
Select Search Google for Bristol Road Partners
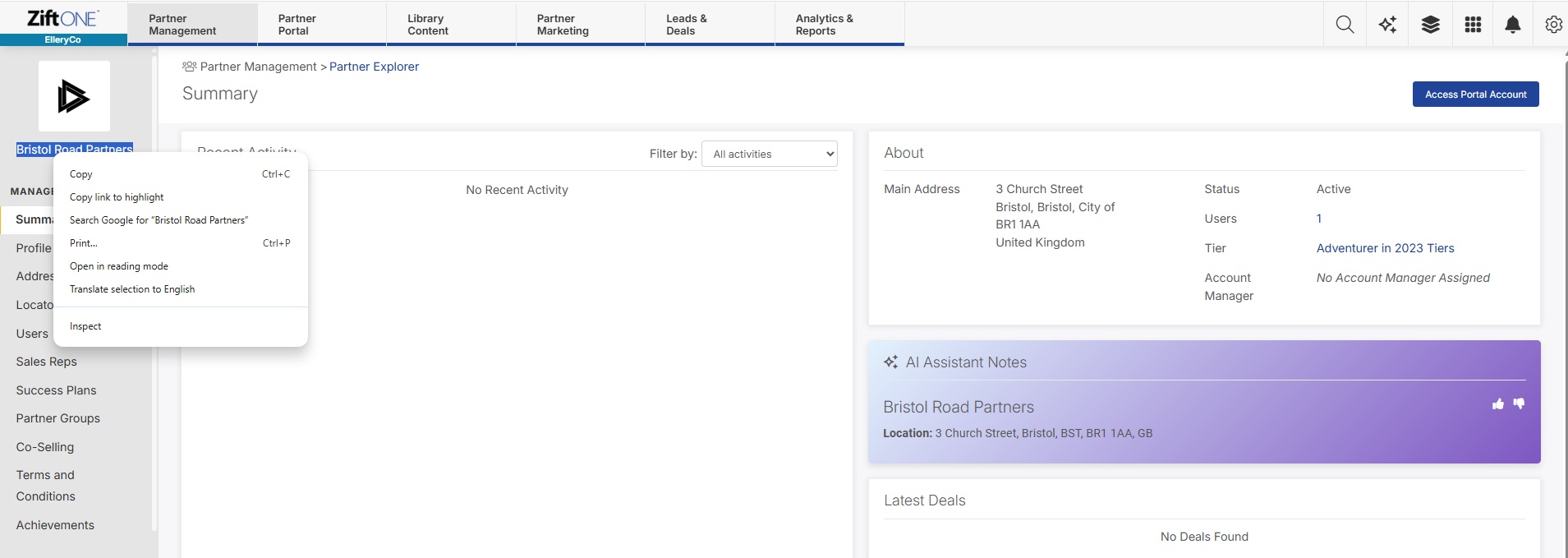pyautogui.click(x=180, y=220)
